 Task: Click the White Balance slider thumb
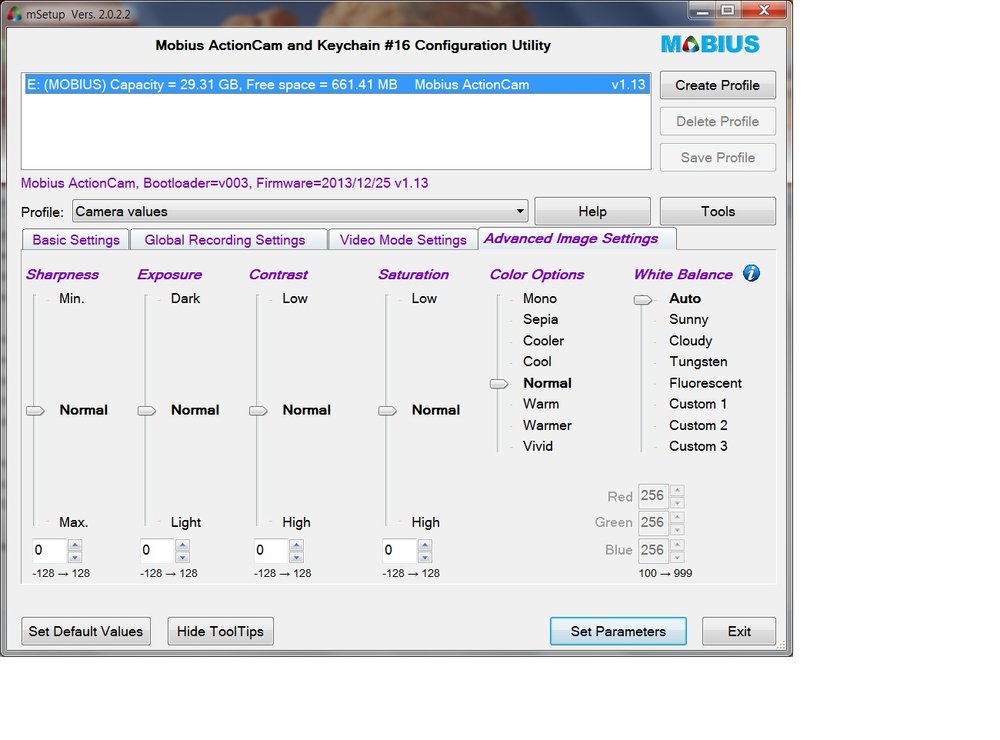[643, 299]
